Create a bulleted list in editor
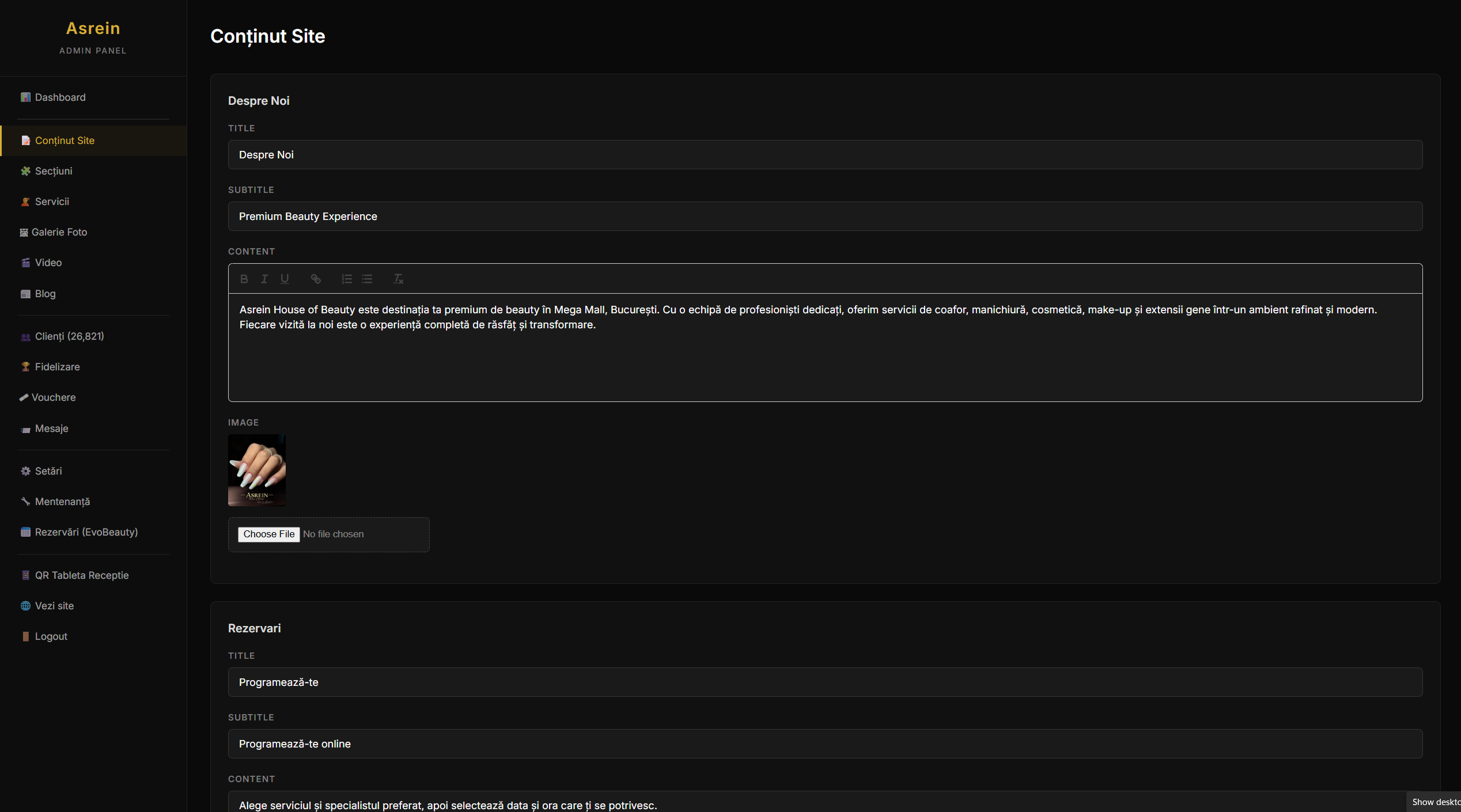Screen dimensions: 1461x812 coord(367,279)
